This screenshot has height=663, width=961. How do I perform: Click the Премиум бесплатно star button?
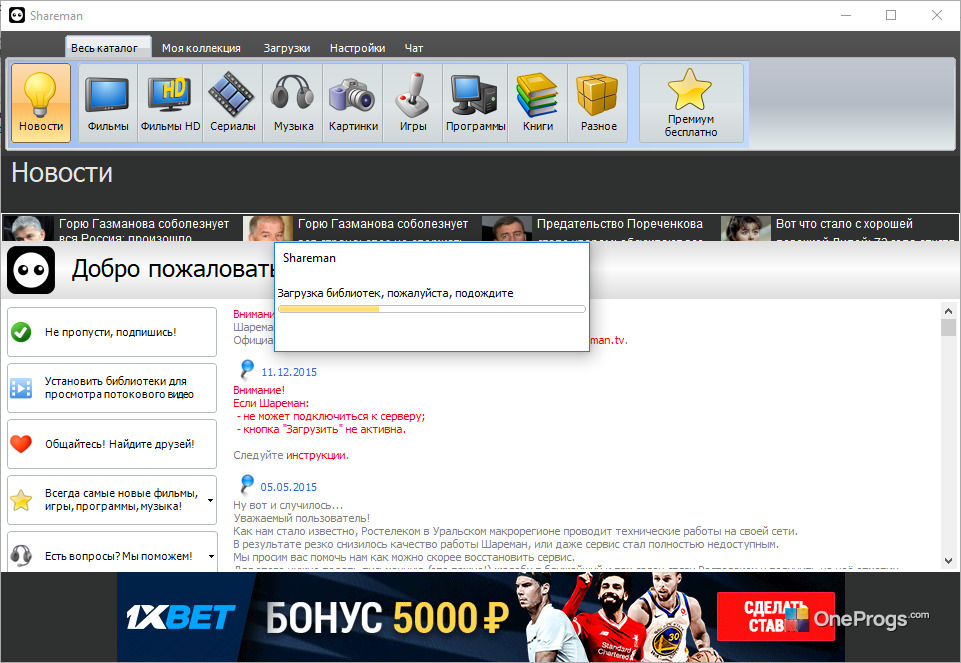coord(691,103)
